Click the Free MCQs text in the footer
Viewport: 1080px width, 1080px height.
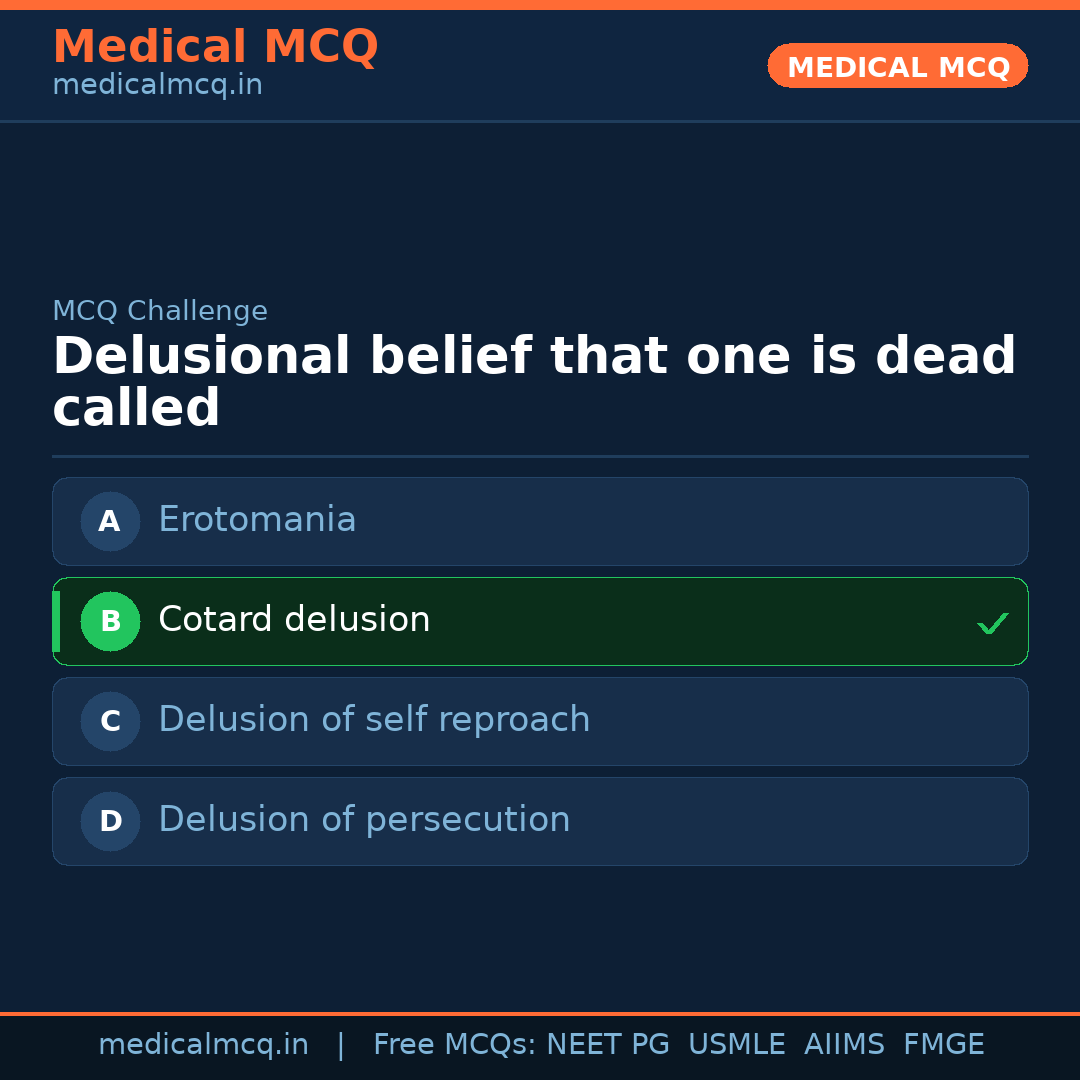(455, 1045)
